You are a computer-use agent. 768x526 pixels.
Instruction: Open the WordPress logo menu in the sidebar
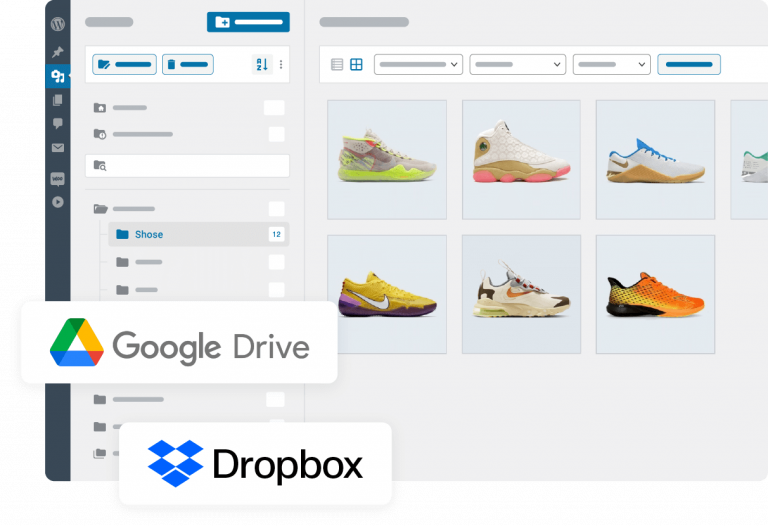tap(58, 24)
